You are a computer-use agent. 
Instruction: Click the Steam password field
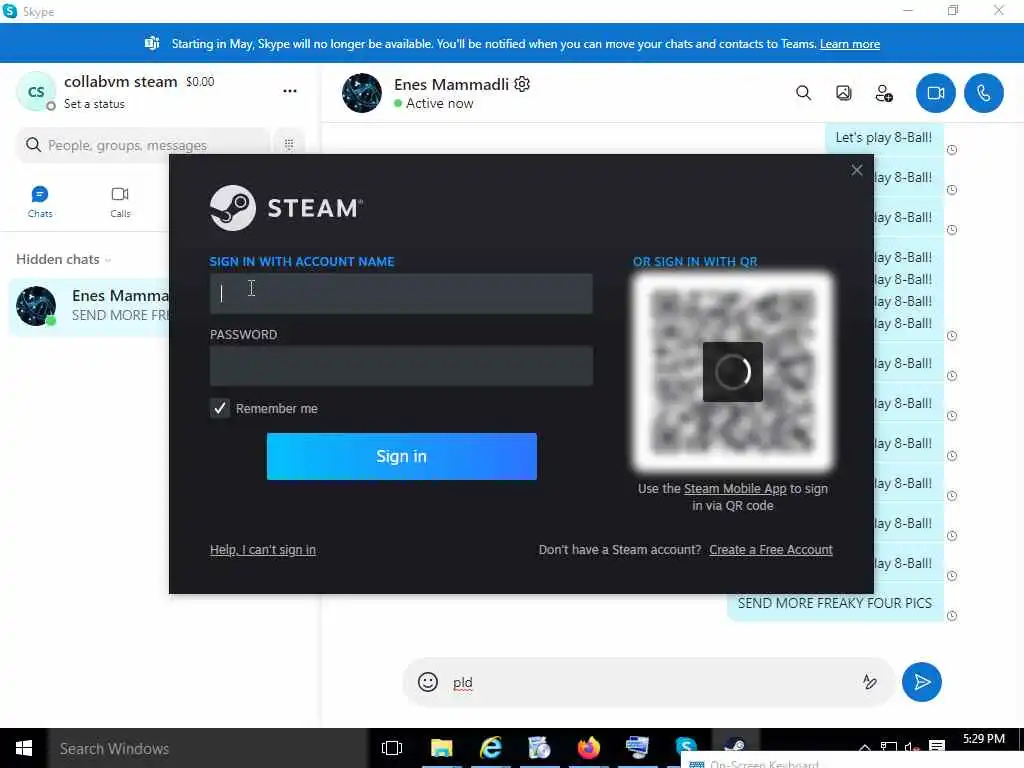click(x=401, y=366)
